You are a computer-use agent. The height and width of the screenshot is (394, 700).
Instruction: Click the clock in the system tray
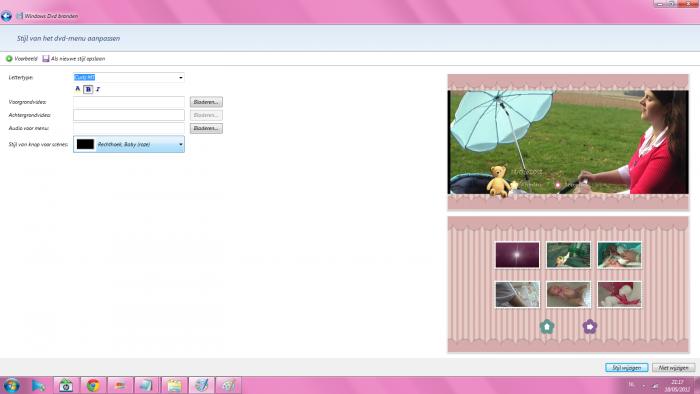tap(677, 386)
